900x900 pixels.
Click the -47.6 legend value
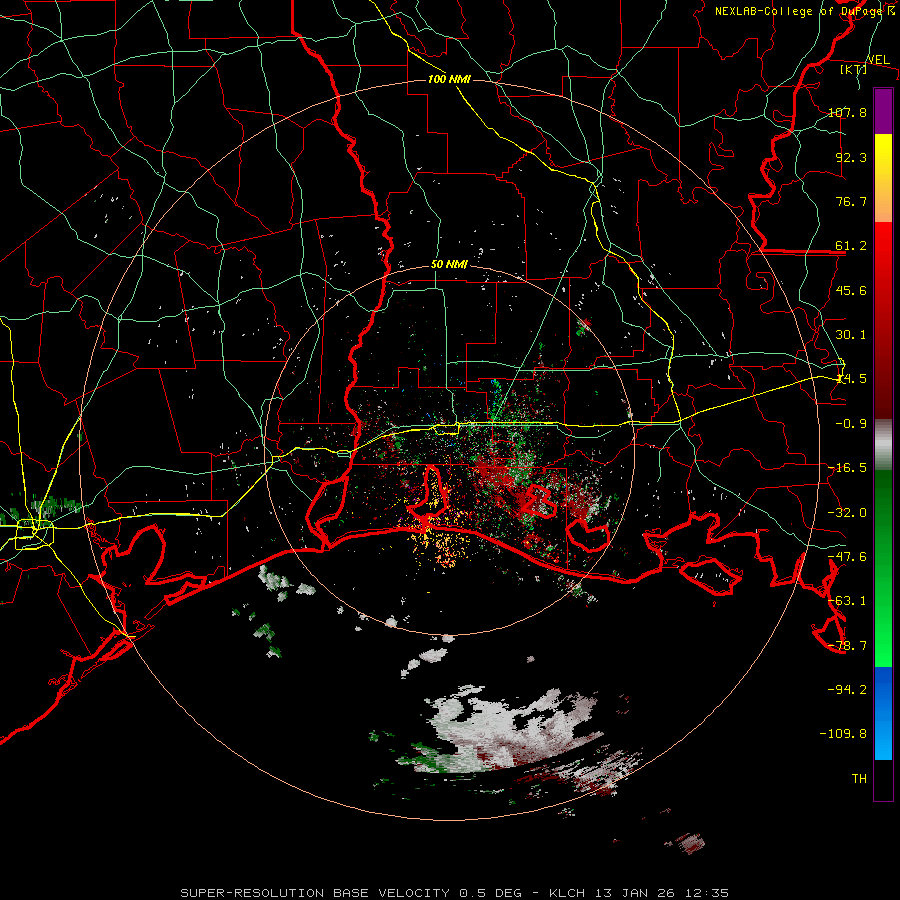(x=847, y=557)
